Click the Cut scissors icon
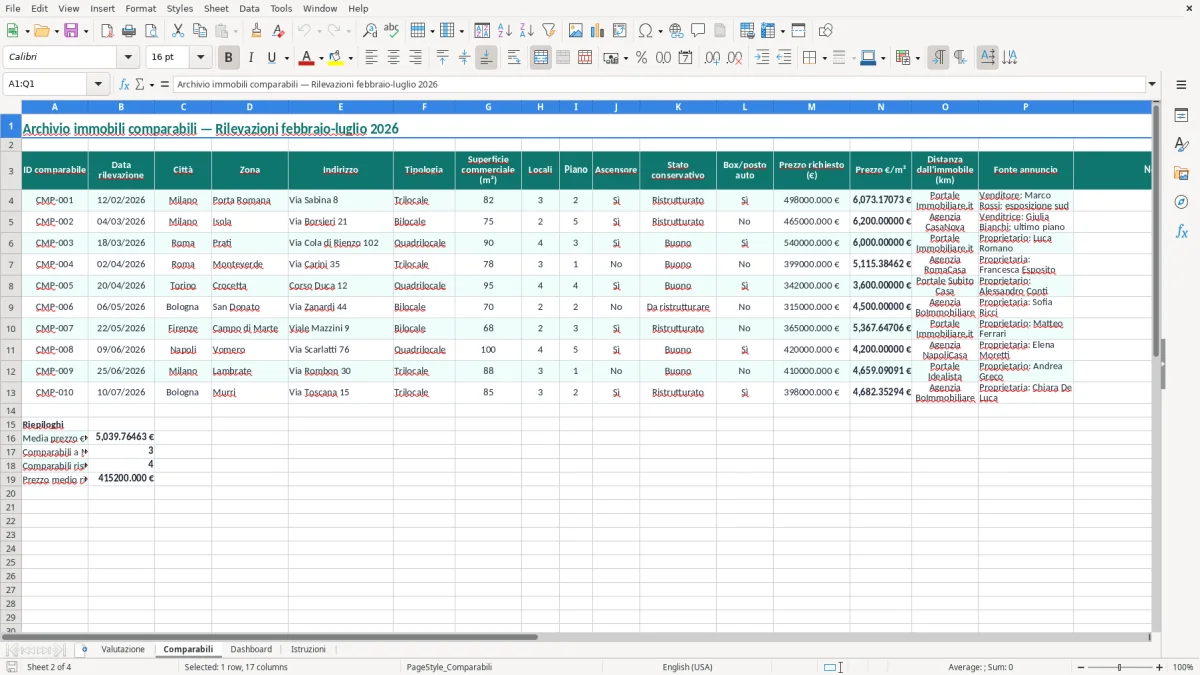The height and width of the screenshot is (675, 1200). (x=178, y=31)
